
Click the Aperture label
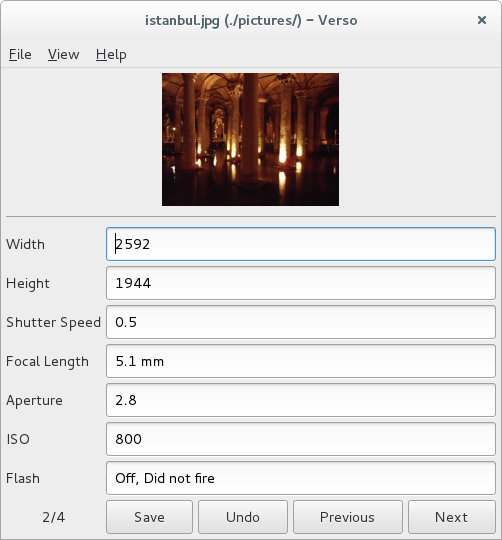[34, 401]
